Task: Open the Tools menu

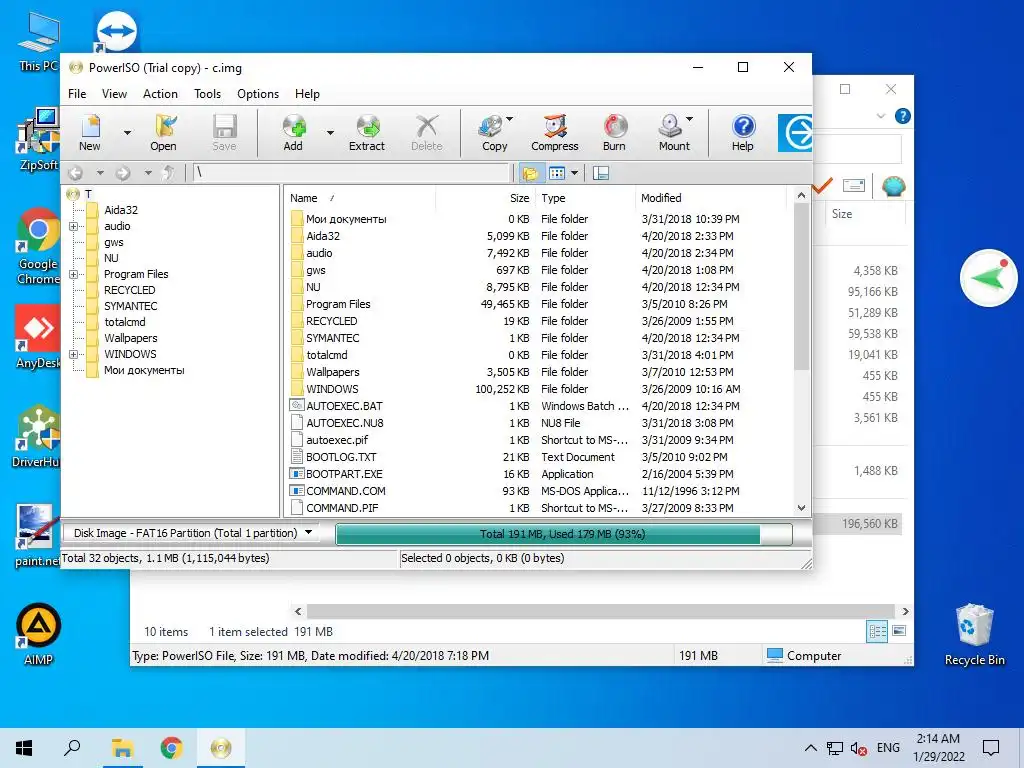Action: pos(208,93)
